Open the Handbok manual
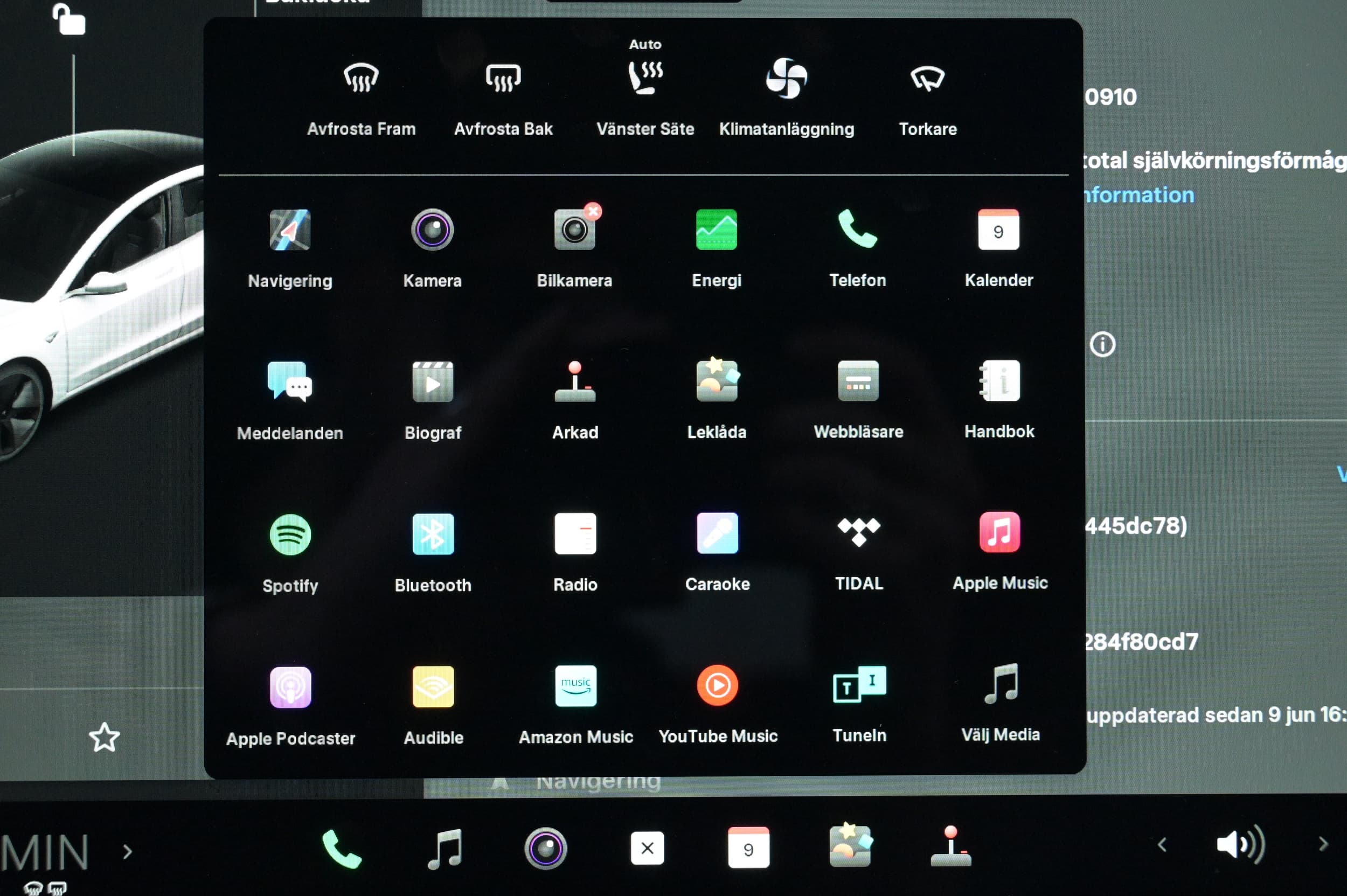 tap(999, 380)
